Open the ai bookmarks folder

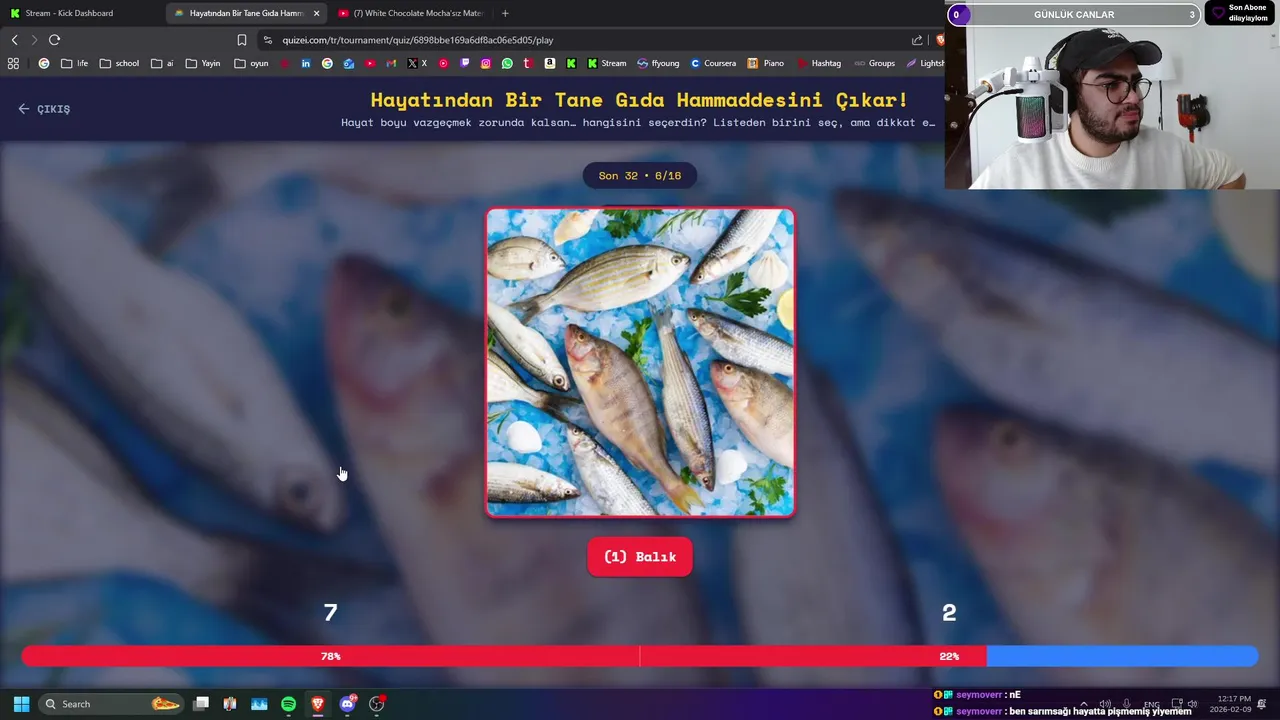162,63
